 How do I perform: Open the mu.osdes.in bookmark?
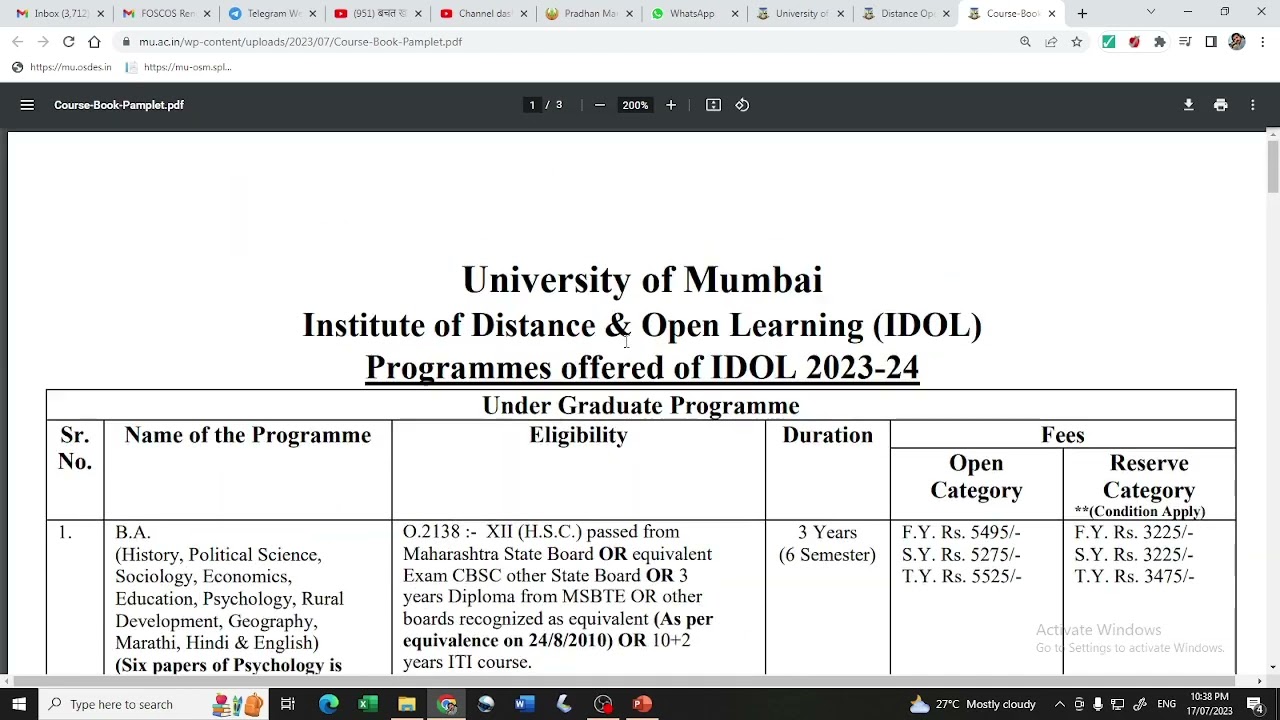(62, 67)
